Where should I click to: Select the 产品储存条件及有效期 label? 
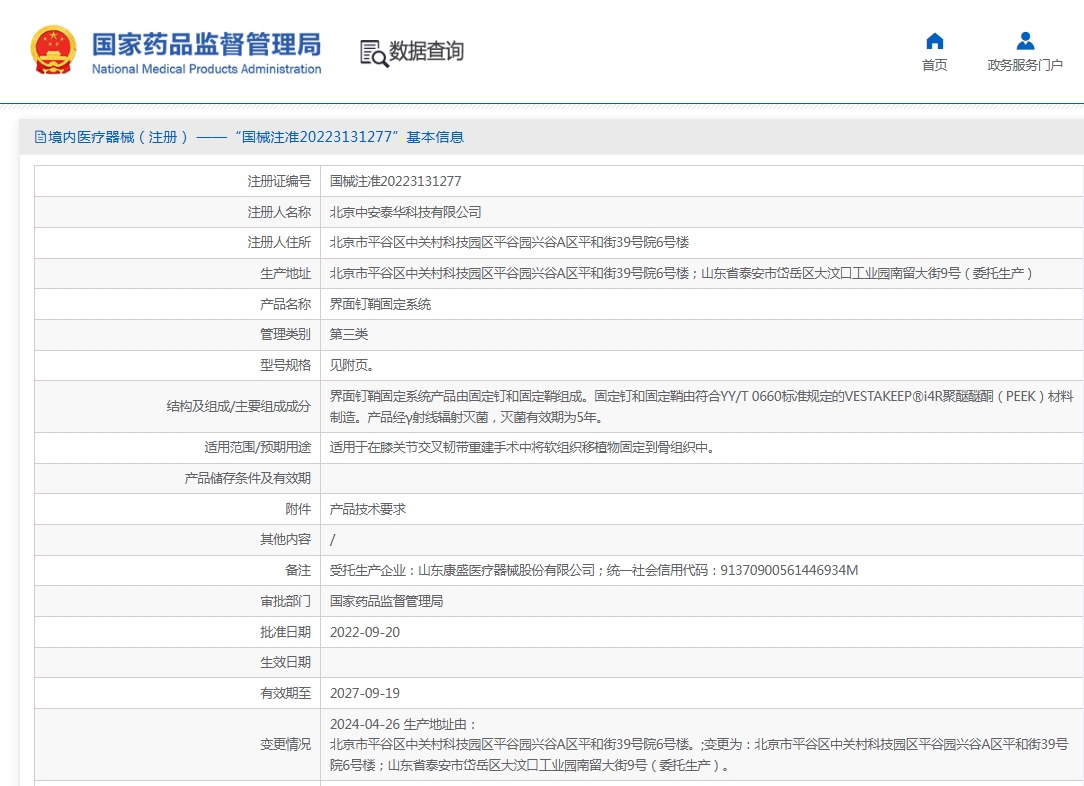point(247,478)
